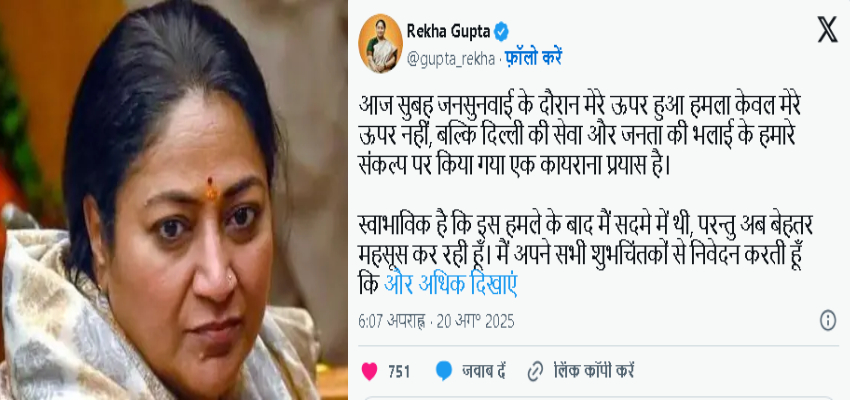Click the X logo in the tweet corner
Image resolution: width=850 pixels, height=400 pixels.
827,29
